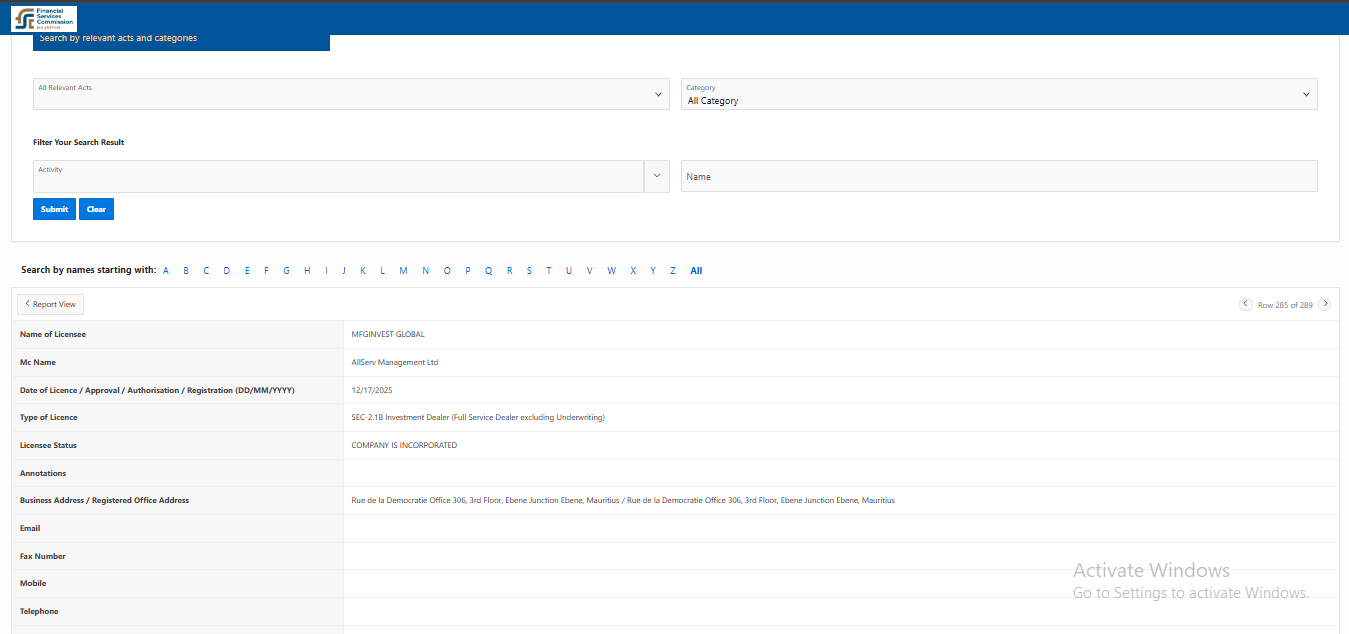Image resolution: width=1349 pixels, height=634 pixels.
Task: Filter names starting with Y
Action: 653,271
